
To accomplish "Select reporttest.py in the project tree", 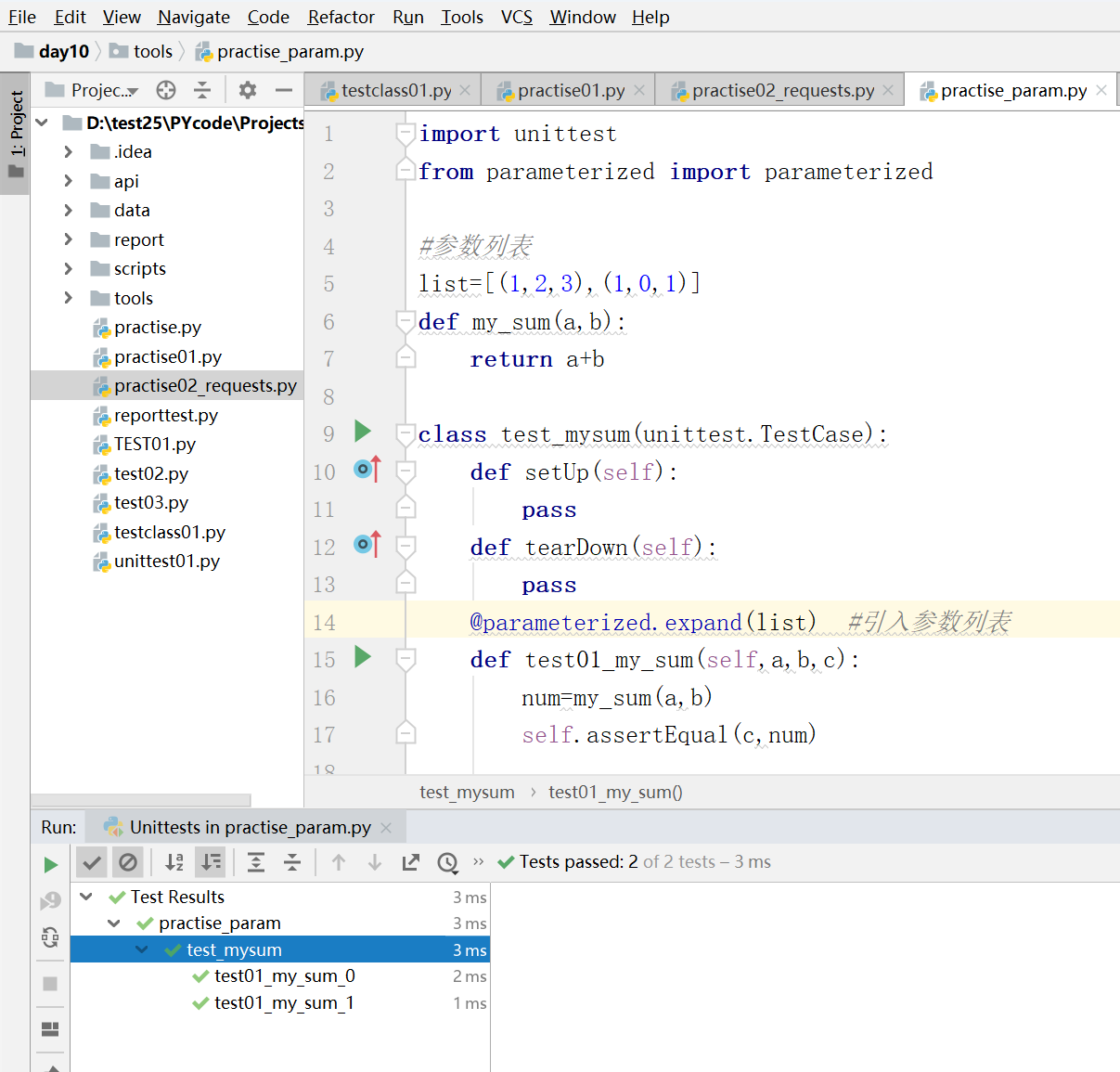I will (166, 415).
